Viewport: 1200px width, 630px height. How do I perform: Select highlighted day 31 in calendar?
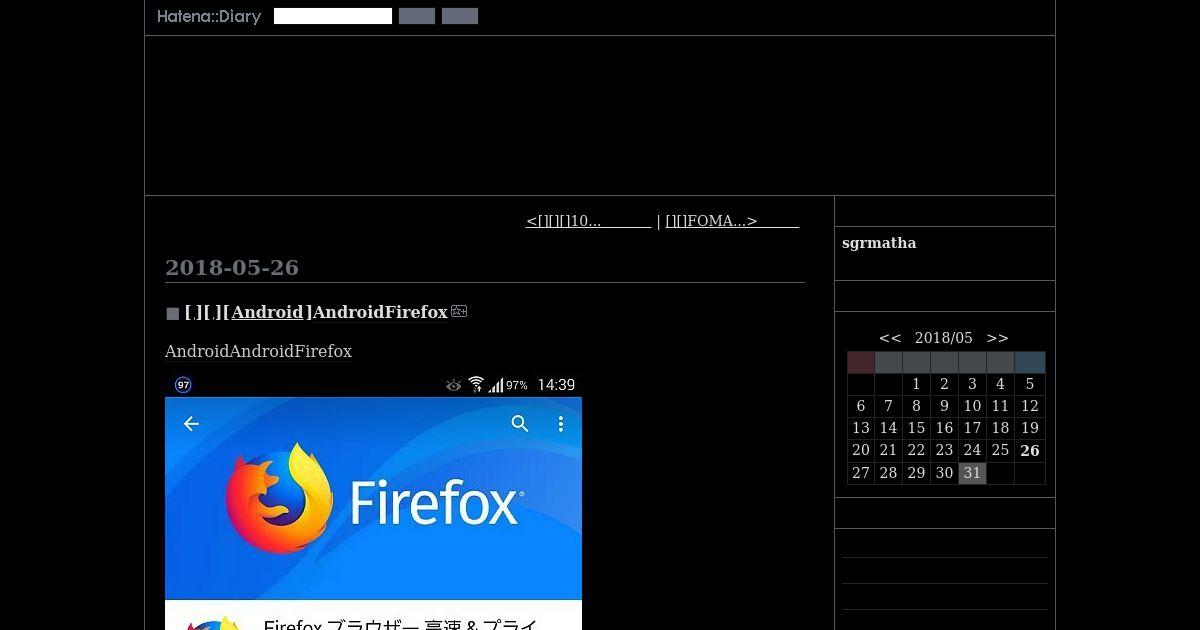pos(972,473)
